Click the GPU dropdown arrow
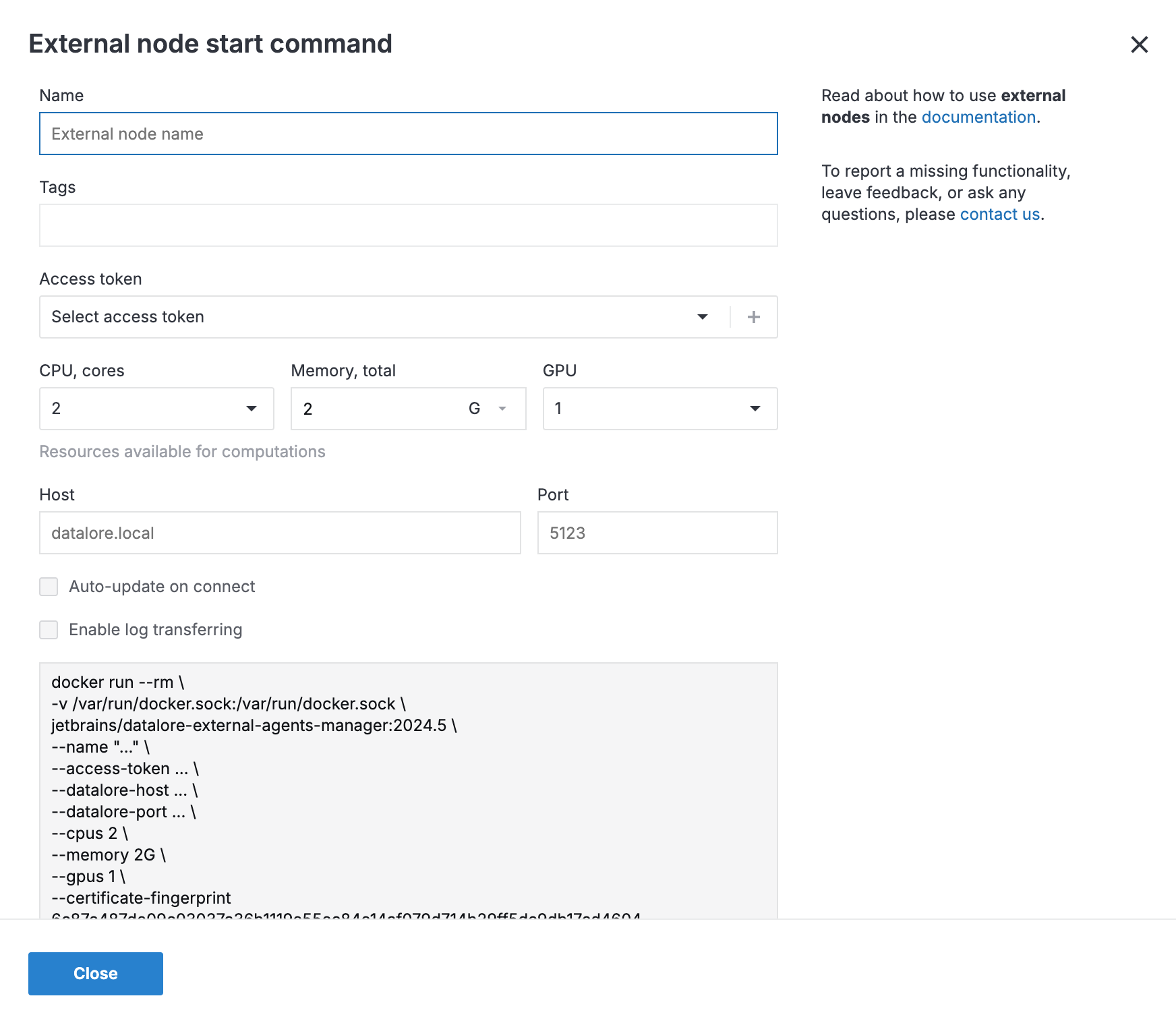1176x1021 pixels. coord(755,409)
